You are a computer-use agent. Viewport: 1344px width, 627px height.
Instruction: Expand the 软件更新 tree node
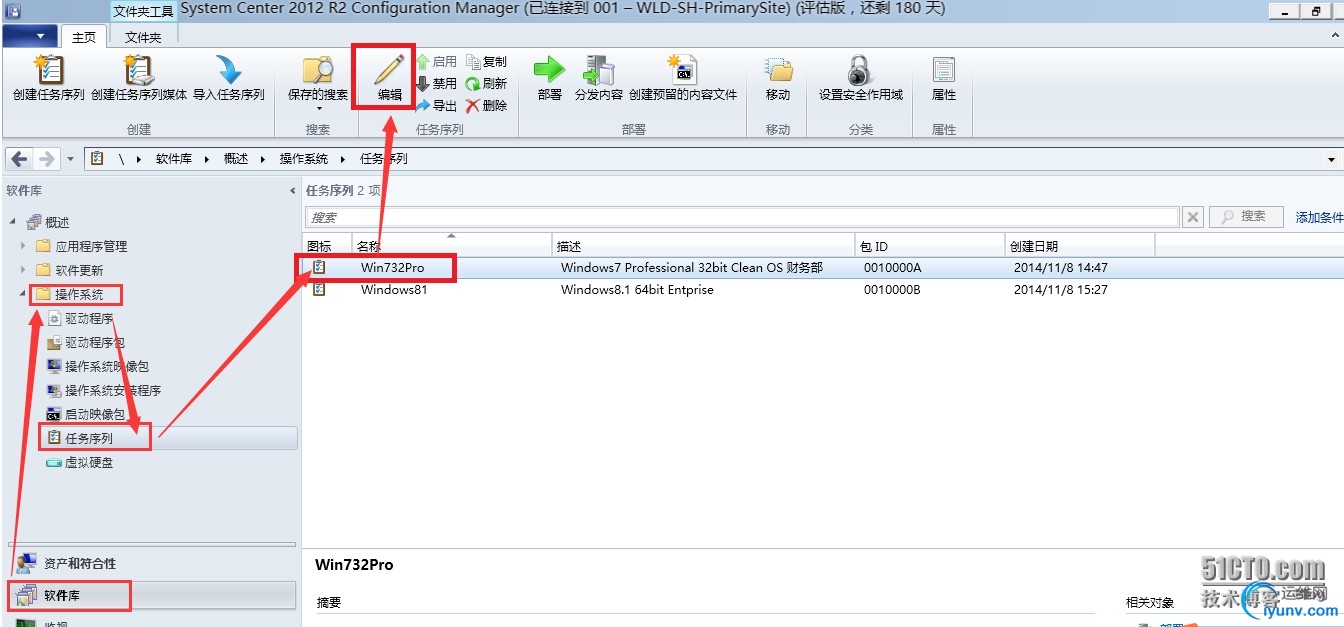(x=23, y=270)
